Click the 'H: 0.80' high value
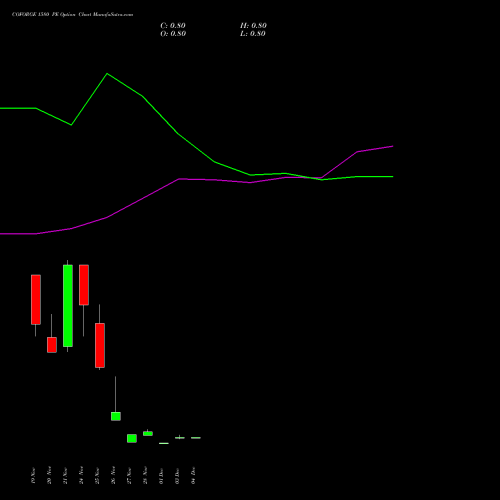Image resolution: width=500 pixels, height=500 pixels. pyautogui.click(x=253, y=26)
